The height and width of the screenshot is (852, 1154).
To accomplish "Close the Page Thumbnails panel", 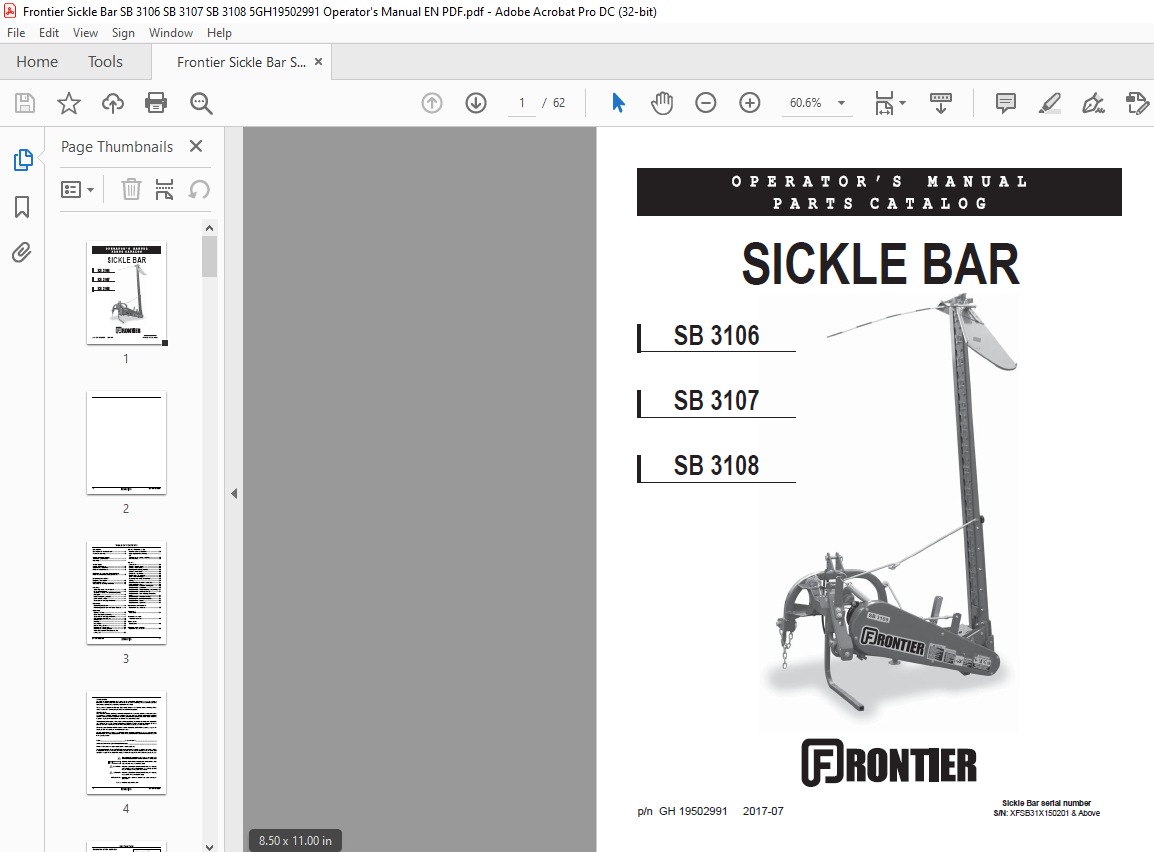I will (x=196, y=146).
